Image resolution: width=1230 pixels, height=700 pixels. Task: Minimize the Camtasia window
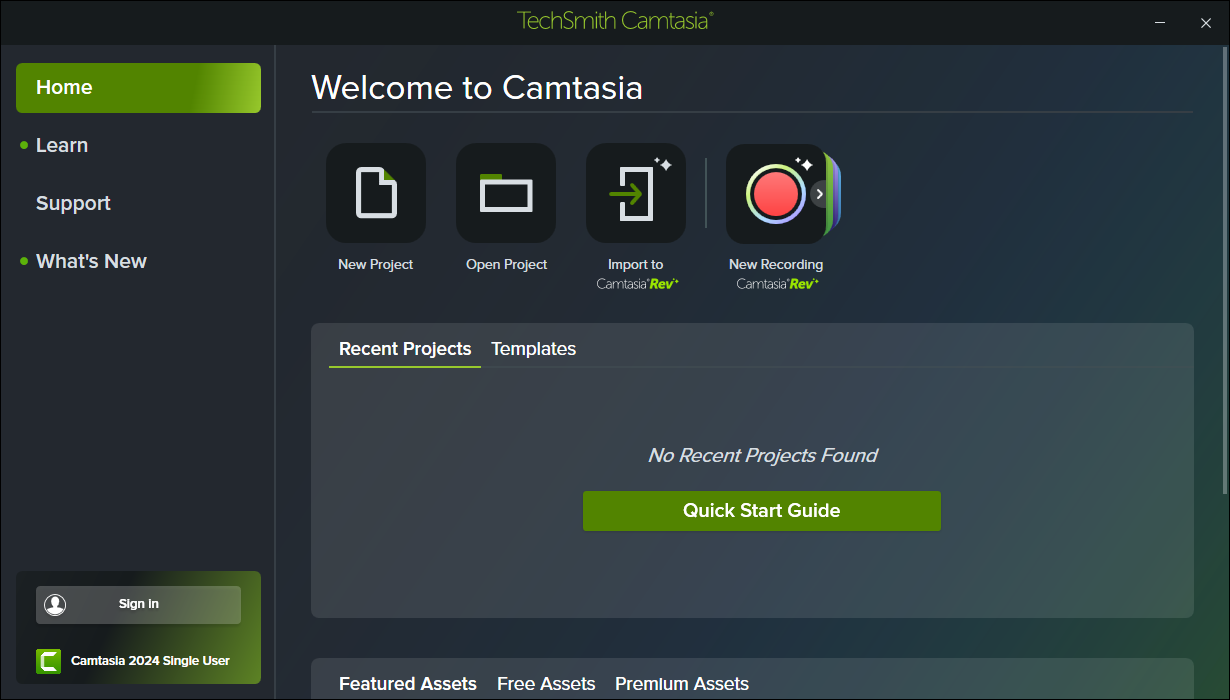1160,22
